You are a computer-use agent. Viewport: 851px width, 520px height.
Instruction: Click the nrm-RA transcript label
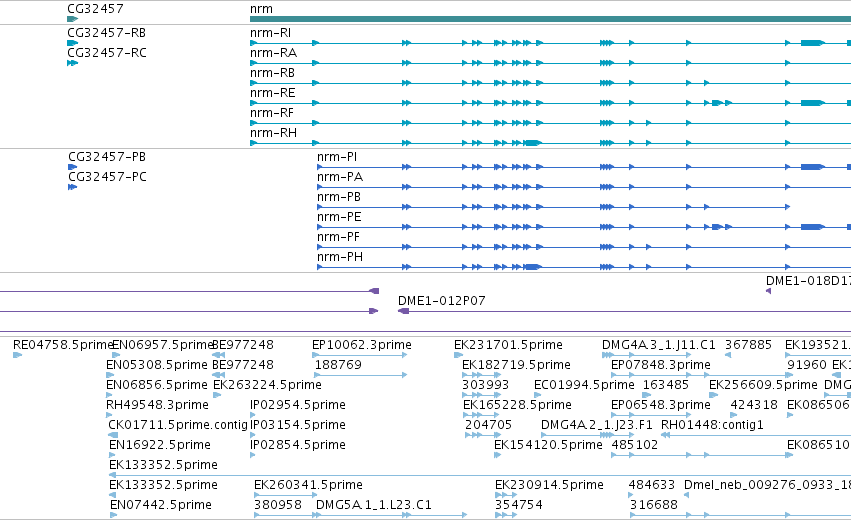(x=274, y=53)
